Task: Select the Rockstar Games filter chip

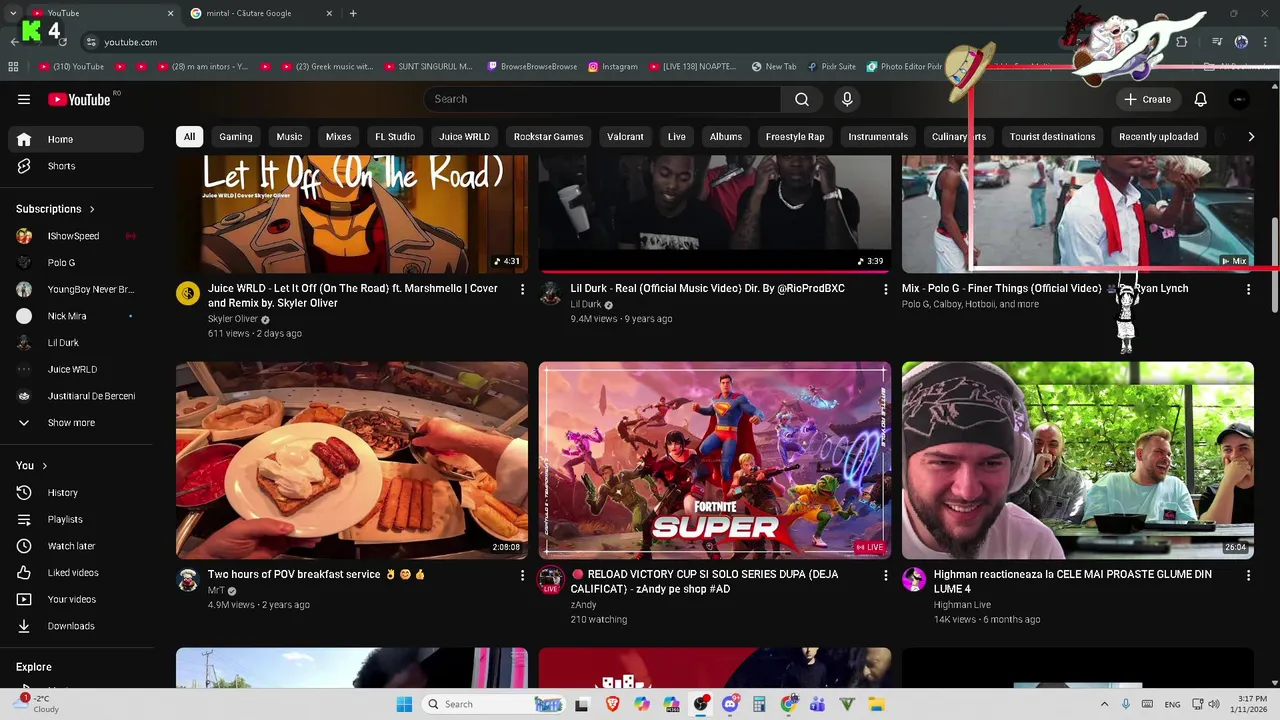Action: click(x=548, y=137)
